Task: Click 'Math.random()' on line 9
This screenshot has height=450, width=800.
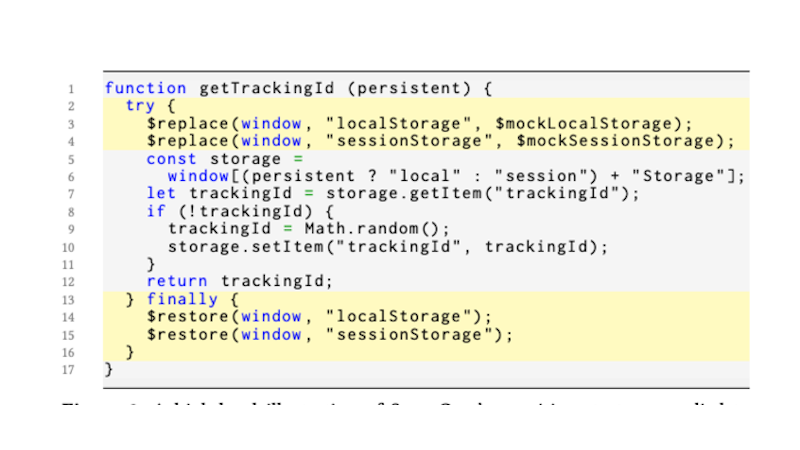Action: tap(372, 229)
